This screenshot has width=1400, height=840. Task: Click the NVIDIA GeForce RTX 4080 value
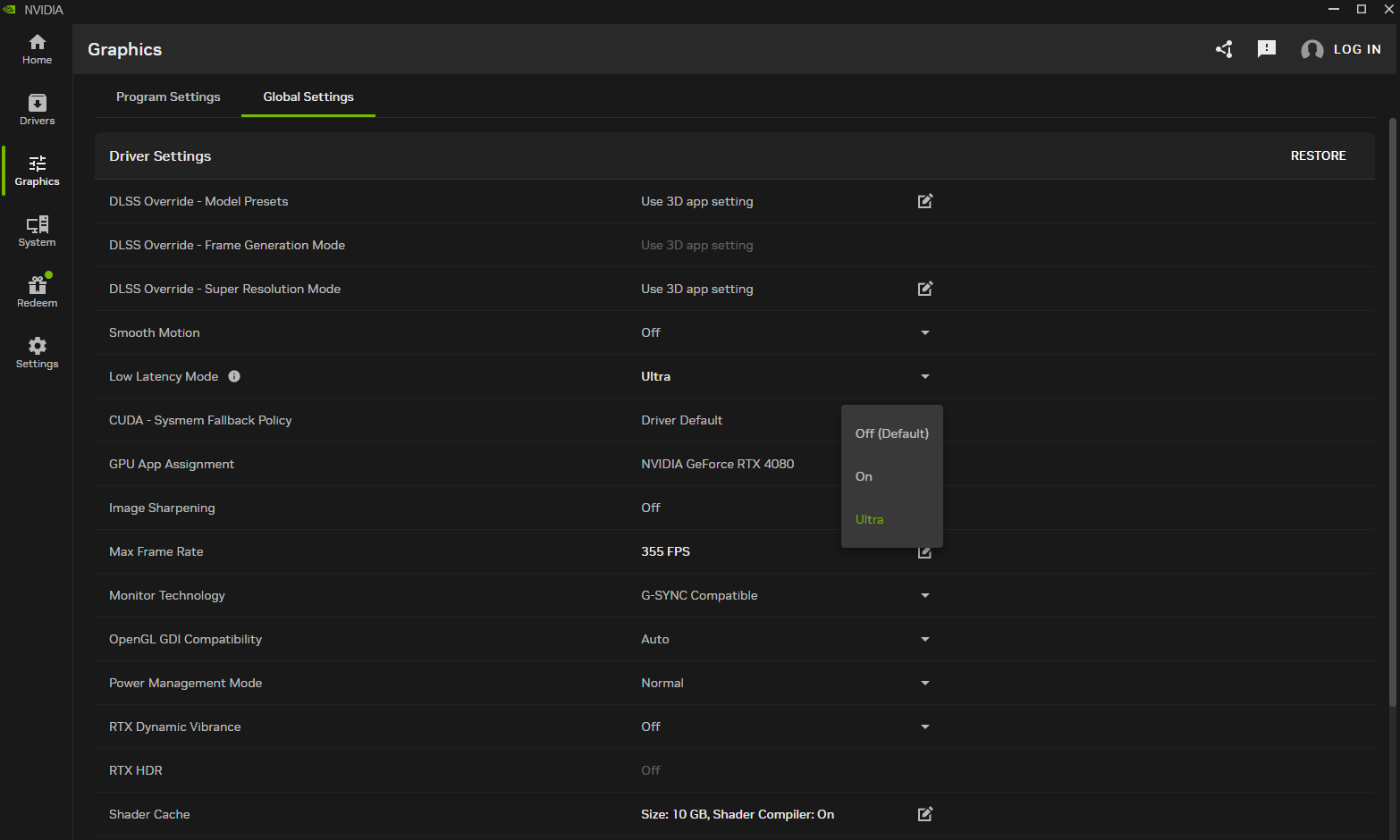[x=717, y=464]
